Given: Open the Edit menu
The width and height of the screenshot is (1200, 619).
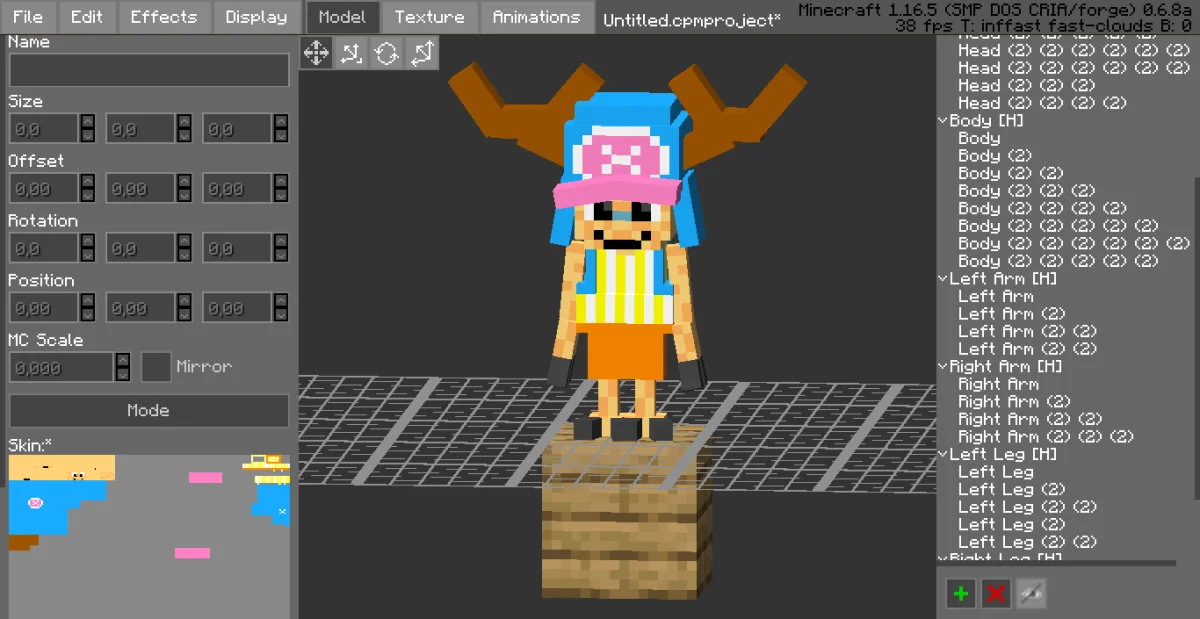Looking at the screenshot, I should tap(87, 17).
